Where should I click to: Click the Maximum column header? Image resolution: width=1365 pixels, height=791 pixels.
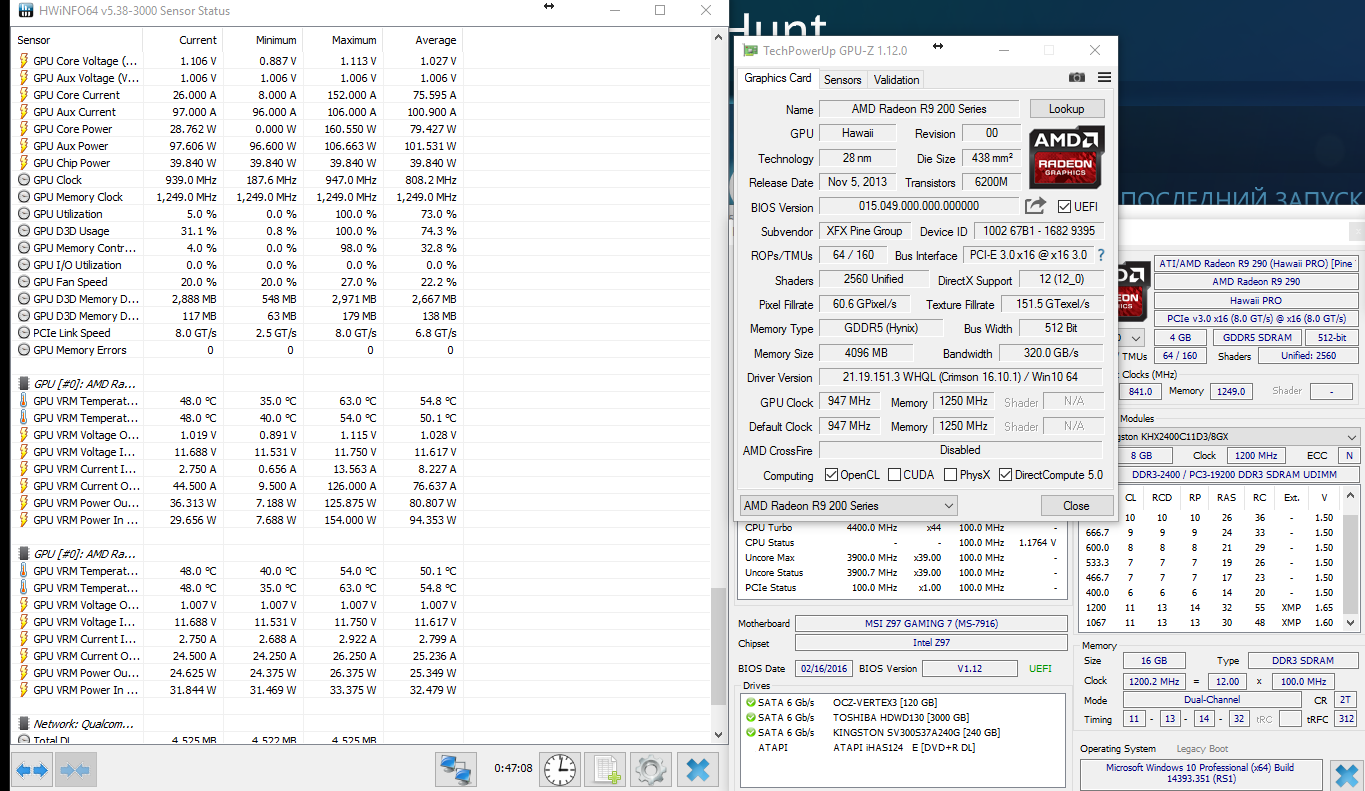pos(342,40)
